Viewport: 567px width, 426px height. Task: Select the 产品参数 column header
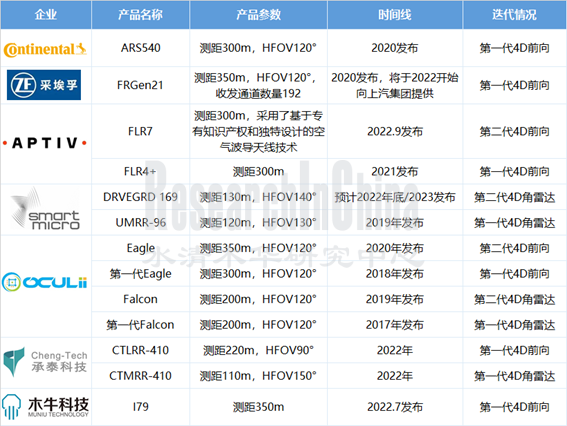point(258,14)
